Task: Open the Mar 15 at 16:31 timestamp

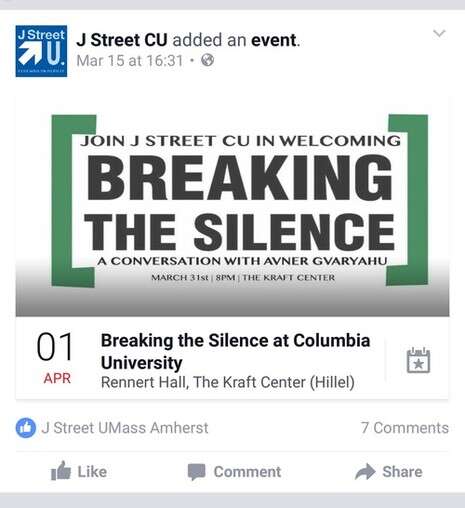Action: coord(130,61)
